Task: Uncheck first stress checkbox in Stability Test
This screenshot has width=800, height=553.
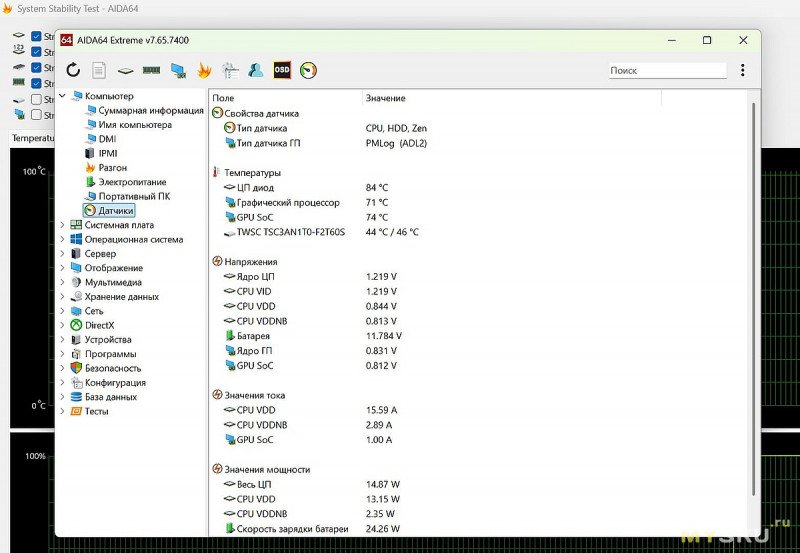Action: click(x=36, y=36)
